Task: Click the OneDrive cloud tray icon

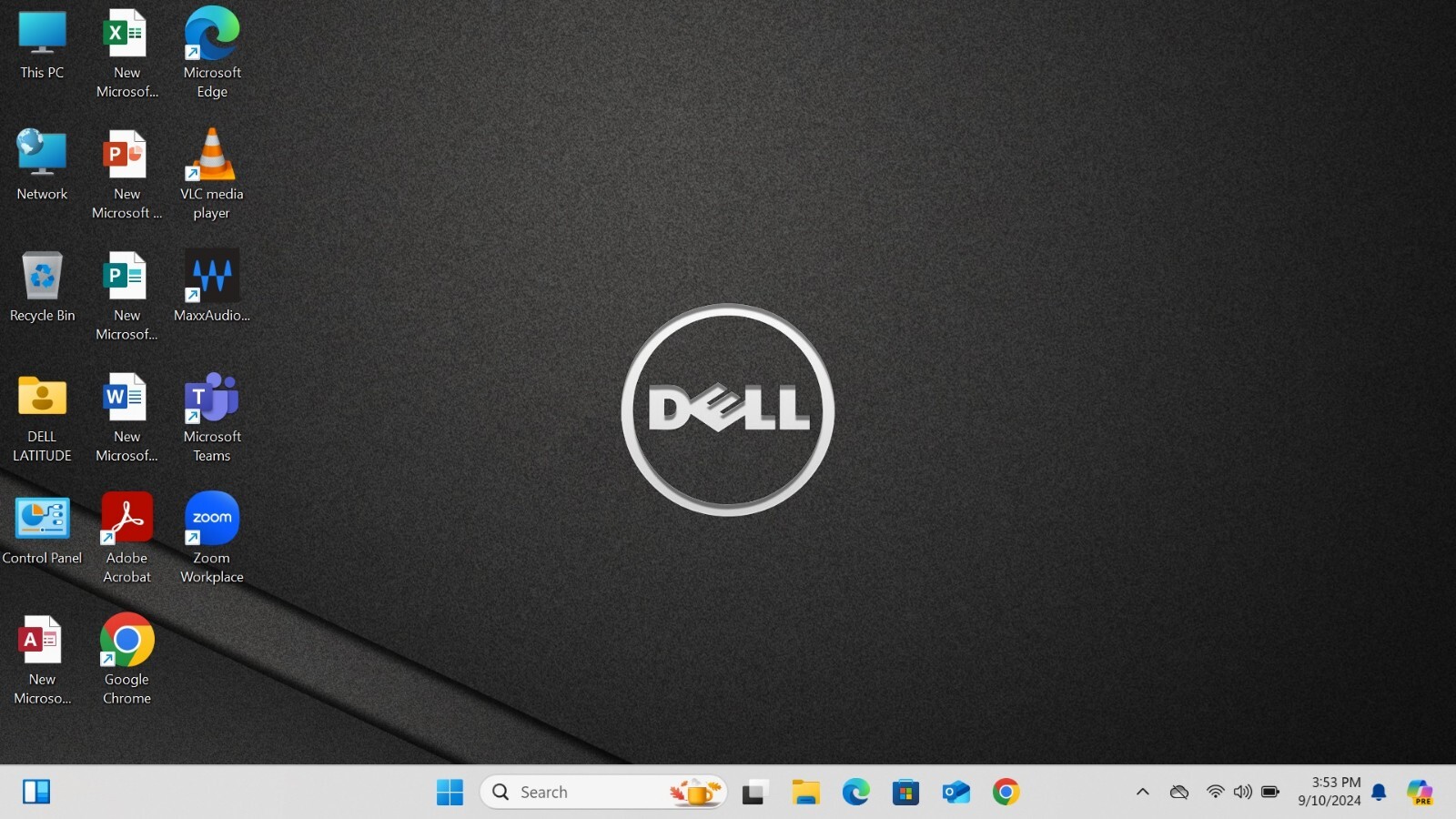Action: 1179,792
